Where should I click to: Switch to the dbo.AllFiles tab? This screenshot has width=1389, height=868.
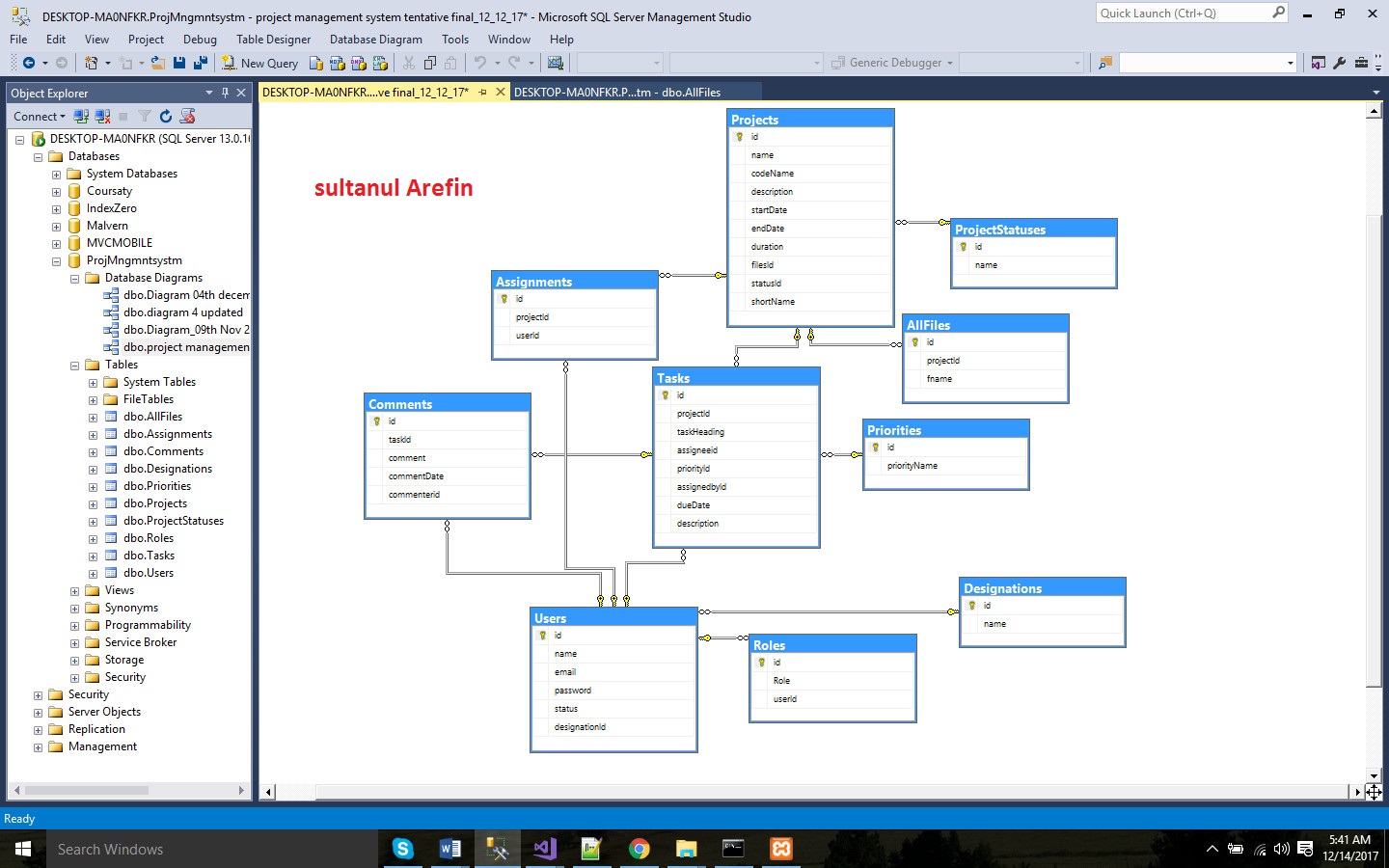(616, 93)
